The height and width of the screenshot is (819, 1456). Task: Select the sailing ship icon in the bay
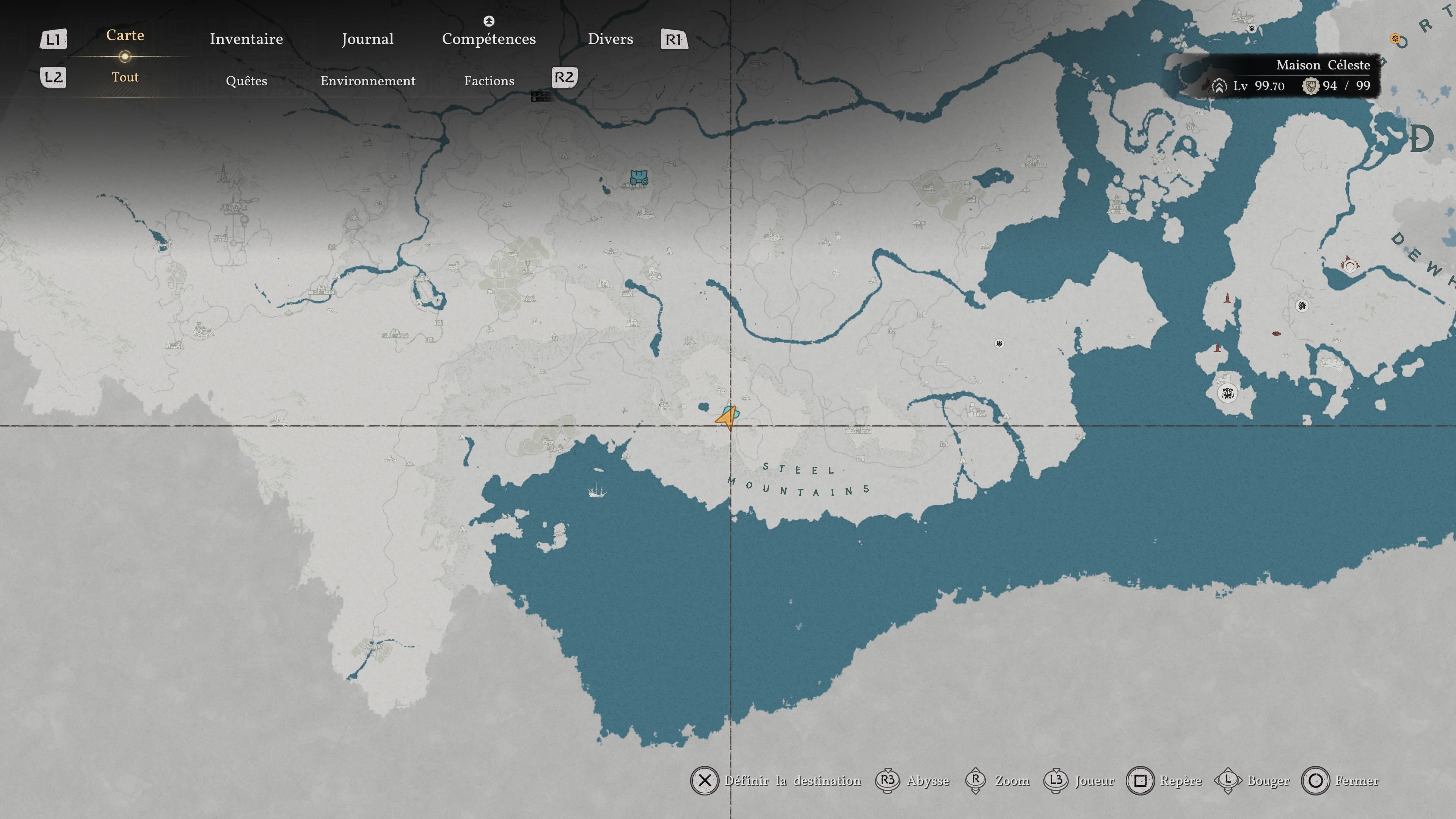click(596, 491)
